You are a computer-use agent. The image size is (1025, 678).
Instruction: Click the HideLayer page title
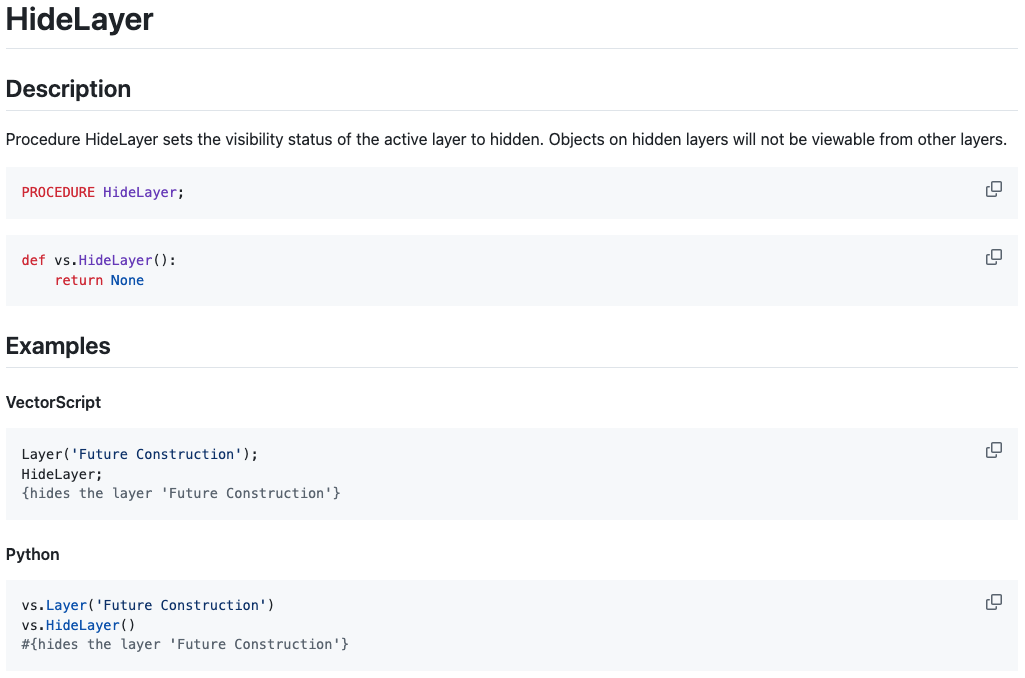click(80, 20)
